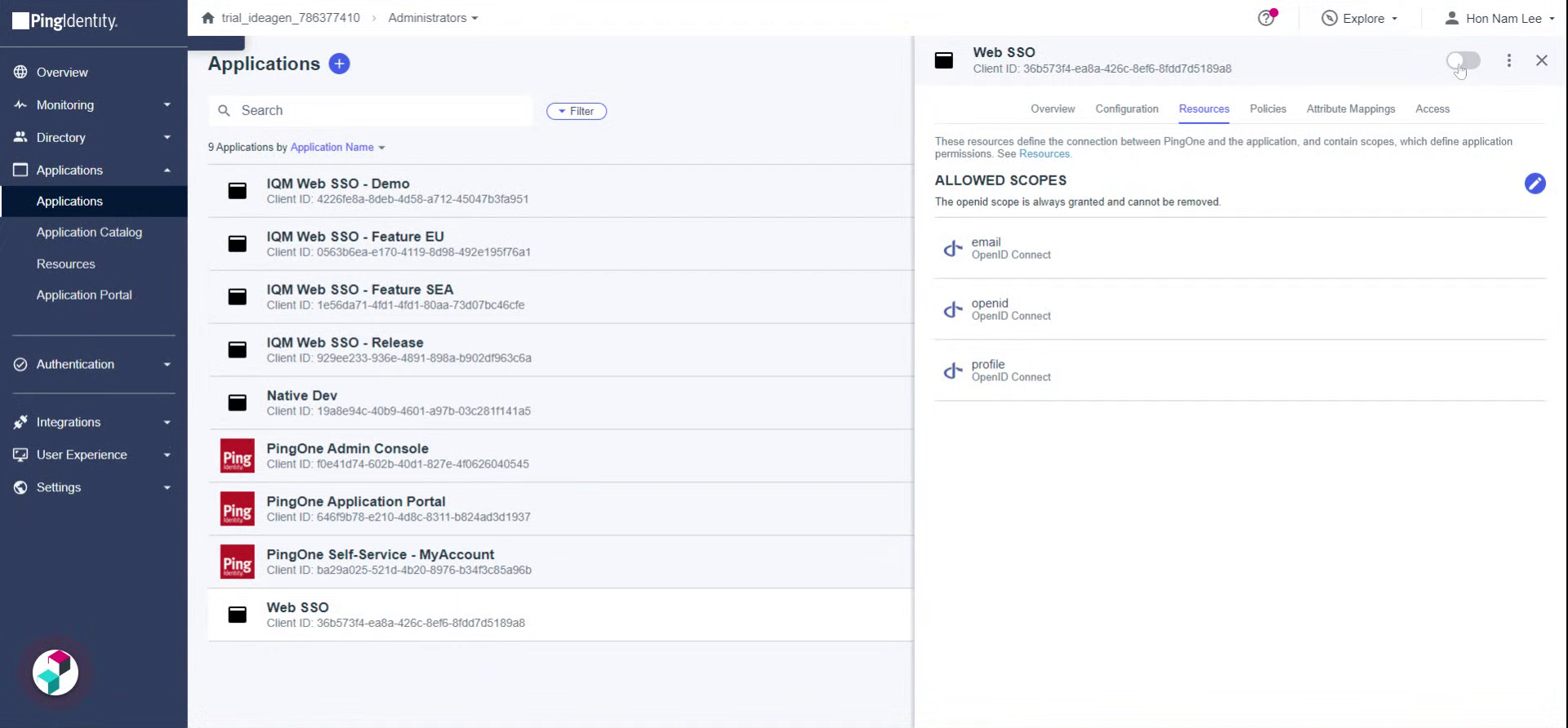Click the Explore compass icon
The width and height of the screenshot is (1568, 728).
pos(1330,18)
